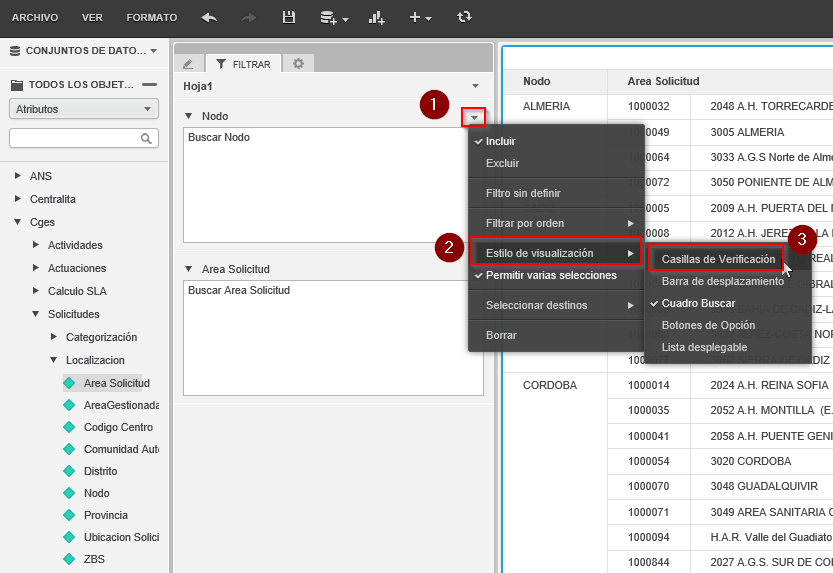Expand the Actuaciones folder
Viewport: 833px width, 573px height.
pos(36,268)
